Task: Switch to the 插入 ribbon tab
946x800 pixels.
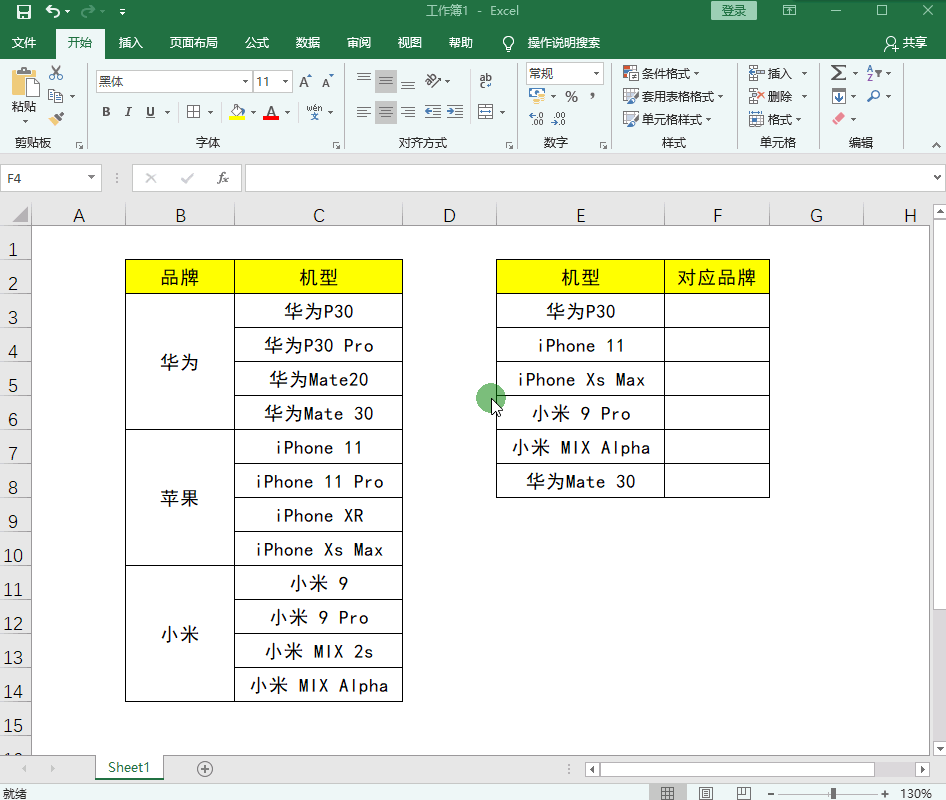Action: [130, 43]
